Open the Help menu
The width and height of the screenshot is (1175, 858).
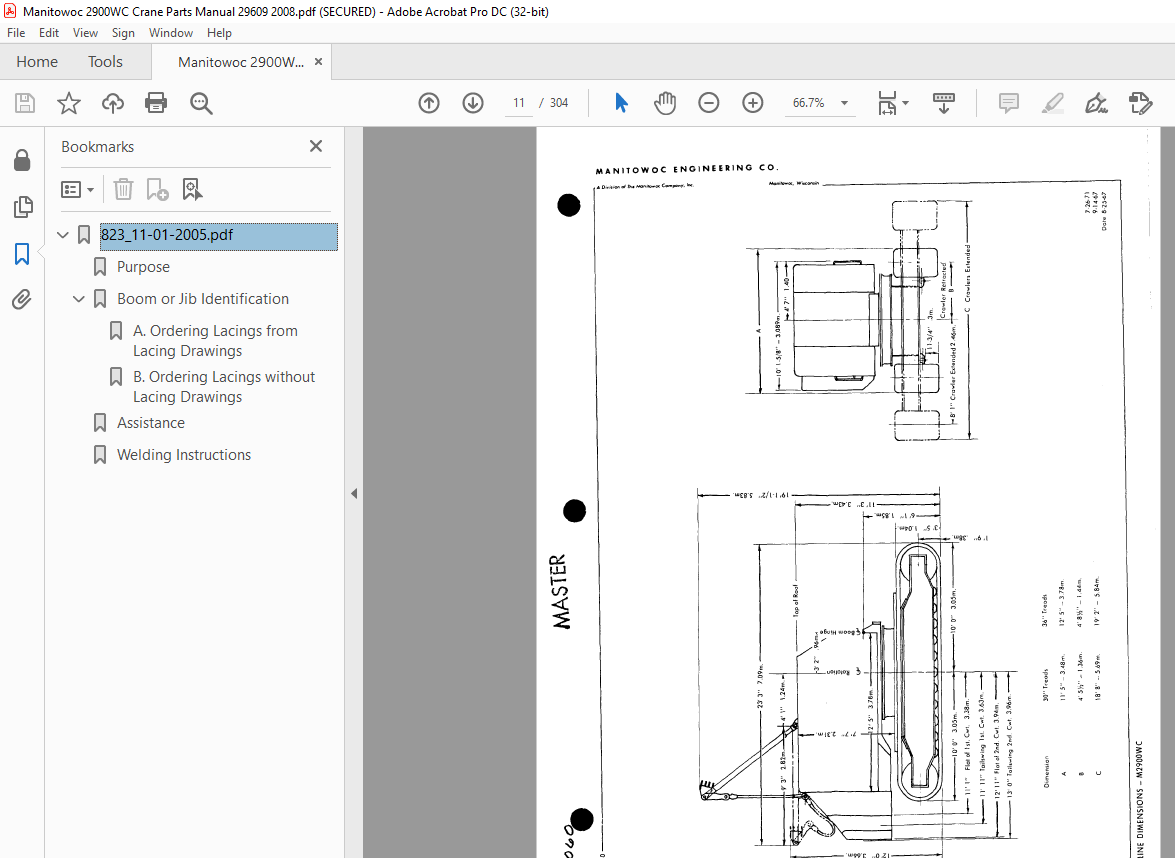click(x=219, y=33)
